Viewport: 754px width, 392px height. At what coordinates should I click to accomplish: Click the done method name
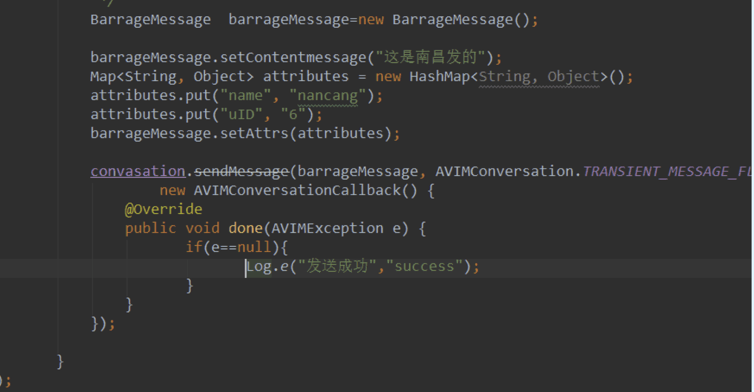[246, 228]
